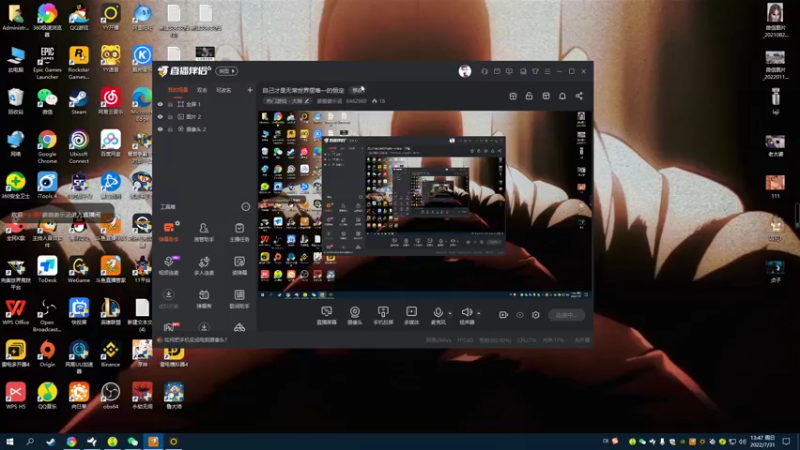This screenshot has width=800, height=450.
Task: Mute the microphone in the bottom bar
Action: 438,313
